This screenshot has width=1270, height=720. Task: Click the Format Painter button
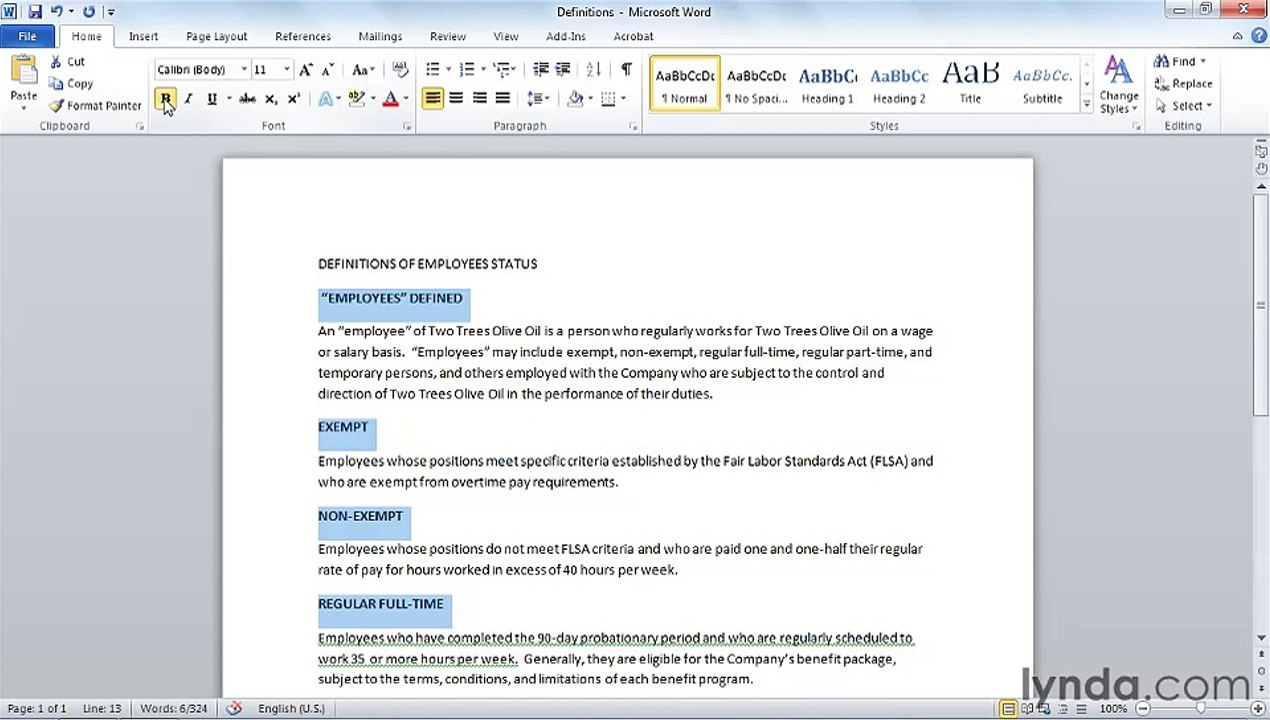(95, 106)
